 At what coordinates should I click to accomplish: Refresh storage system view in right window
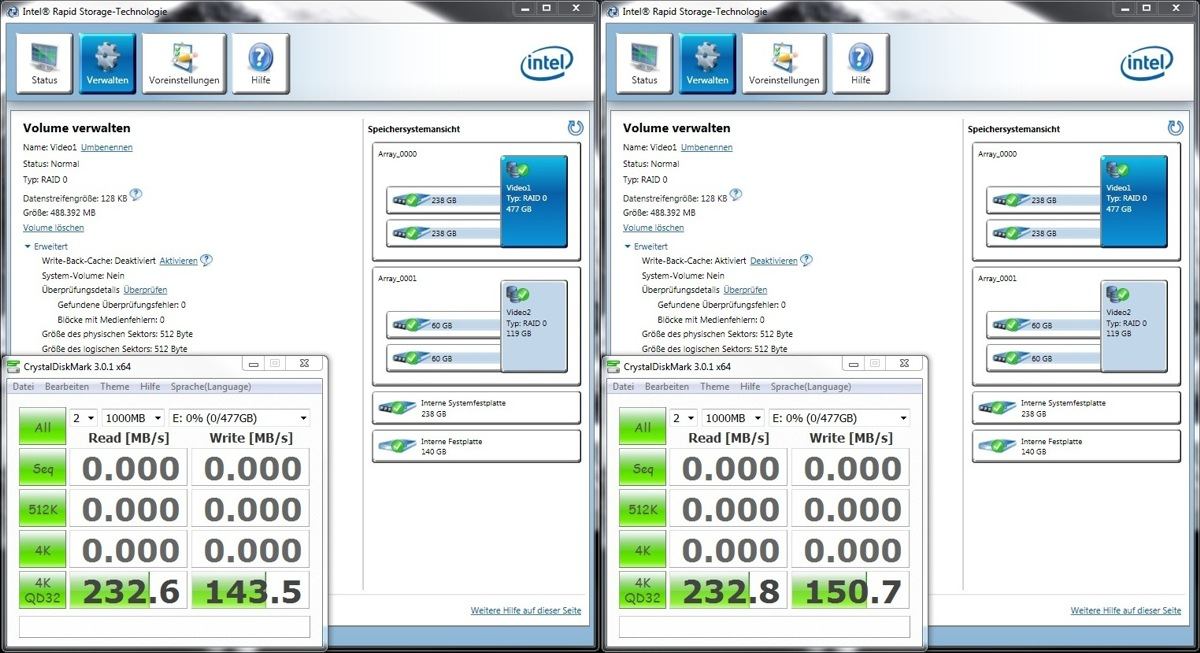1175,128
